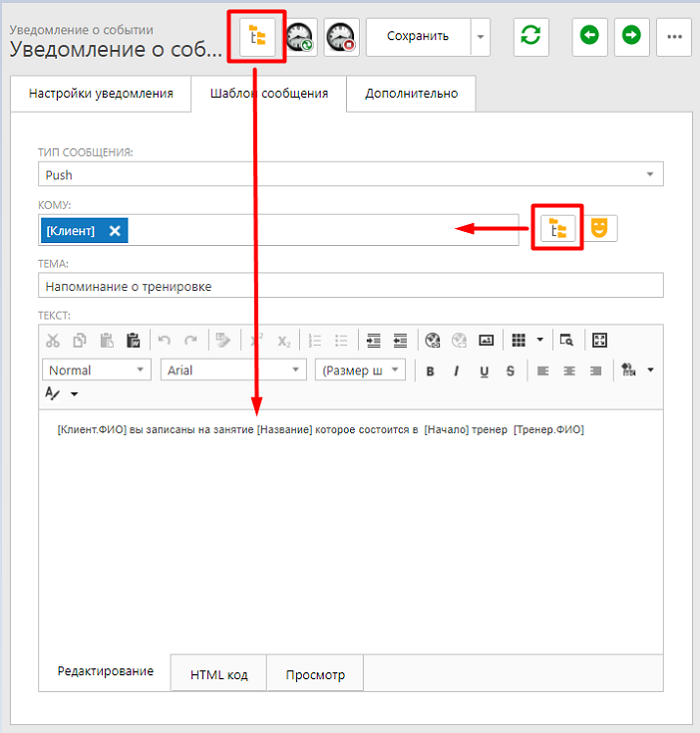Click the clock icon with green start badge
This screenshot has width=700, height=733.
300,37
